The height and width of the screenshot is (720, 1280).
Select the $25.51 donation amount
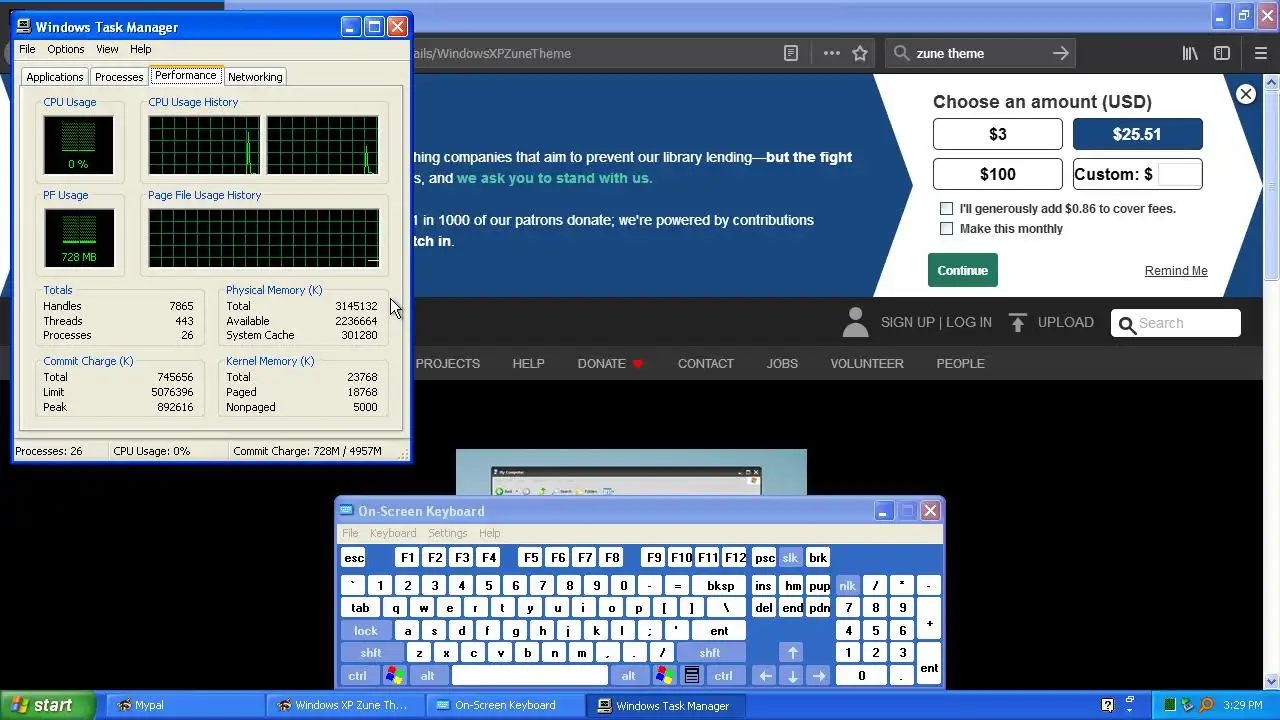point(1138,134)
